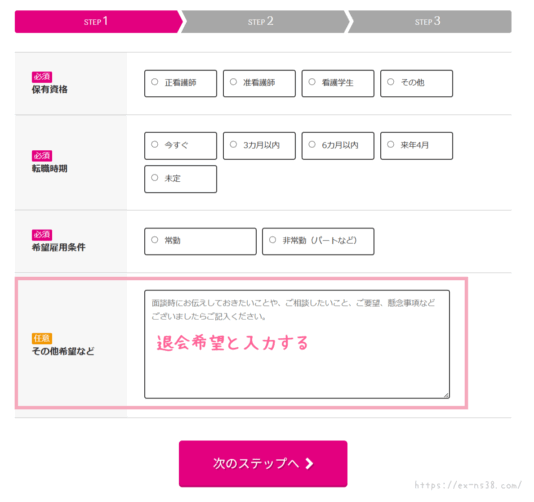Select 今すぐ for job change timing

180,146
